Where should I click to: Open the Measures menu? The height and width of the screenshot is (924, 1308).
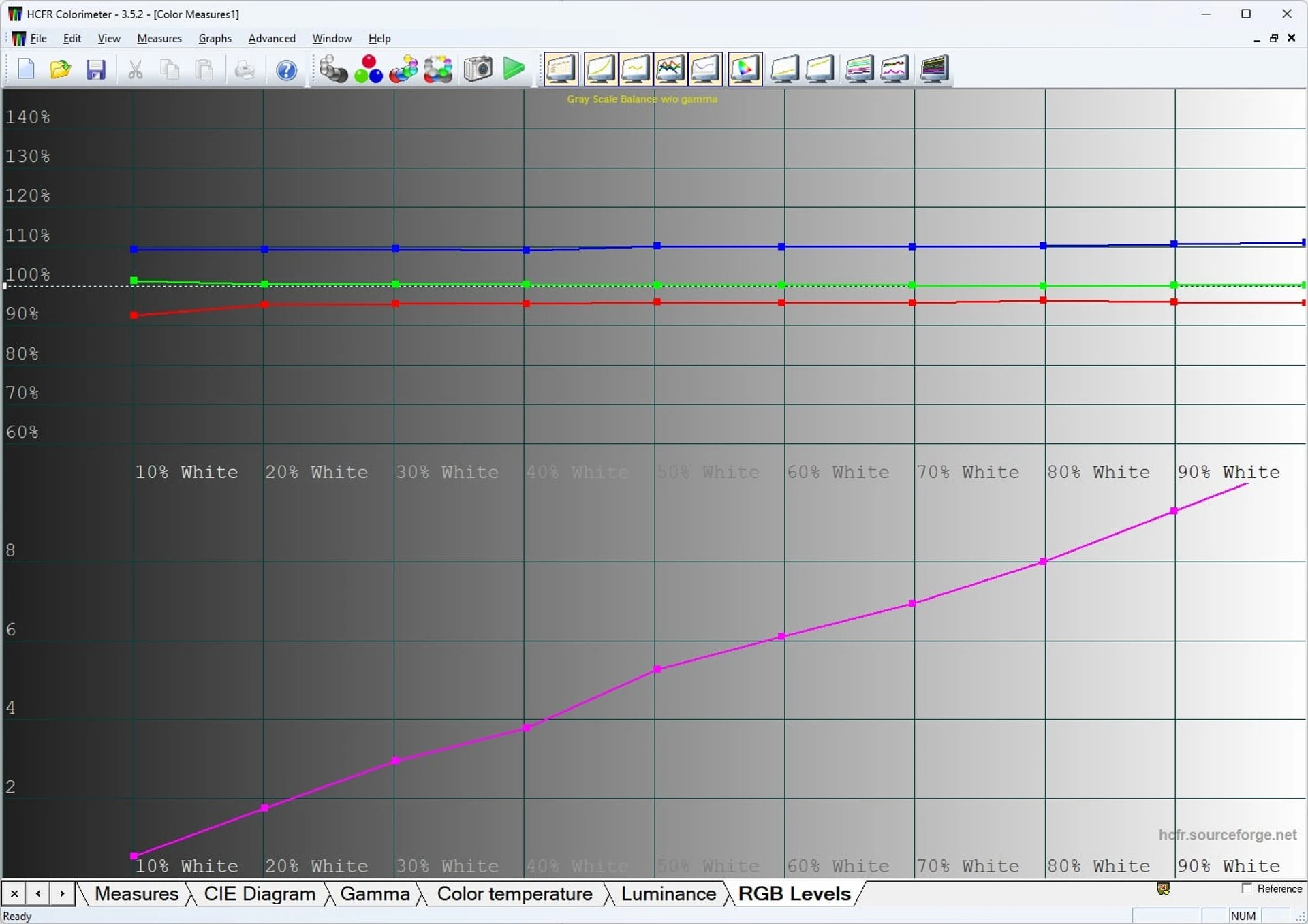159,38
